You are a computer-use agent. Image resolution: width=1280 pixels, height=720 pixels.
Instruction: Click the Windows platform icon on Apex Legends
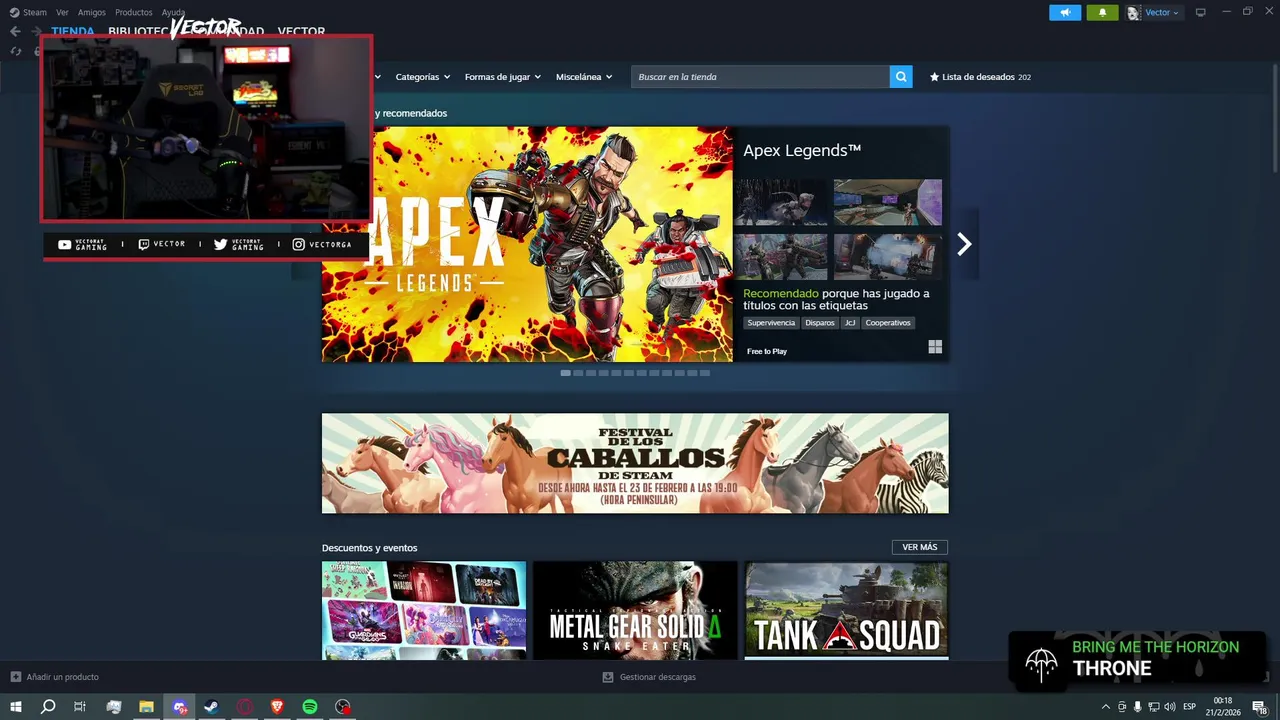935,347
